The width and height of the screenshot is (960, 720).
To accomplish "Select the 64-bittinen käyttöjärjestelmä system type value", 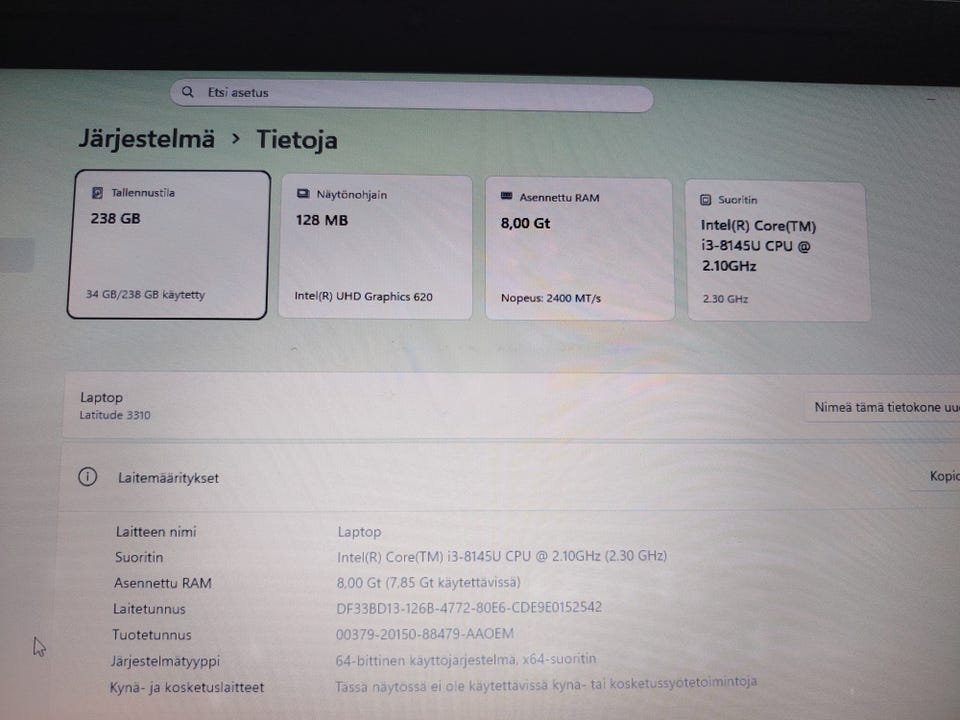I will click(465, 659).
